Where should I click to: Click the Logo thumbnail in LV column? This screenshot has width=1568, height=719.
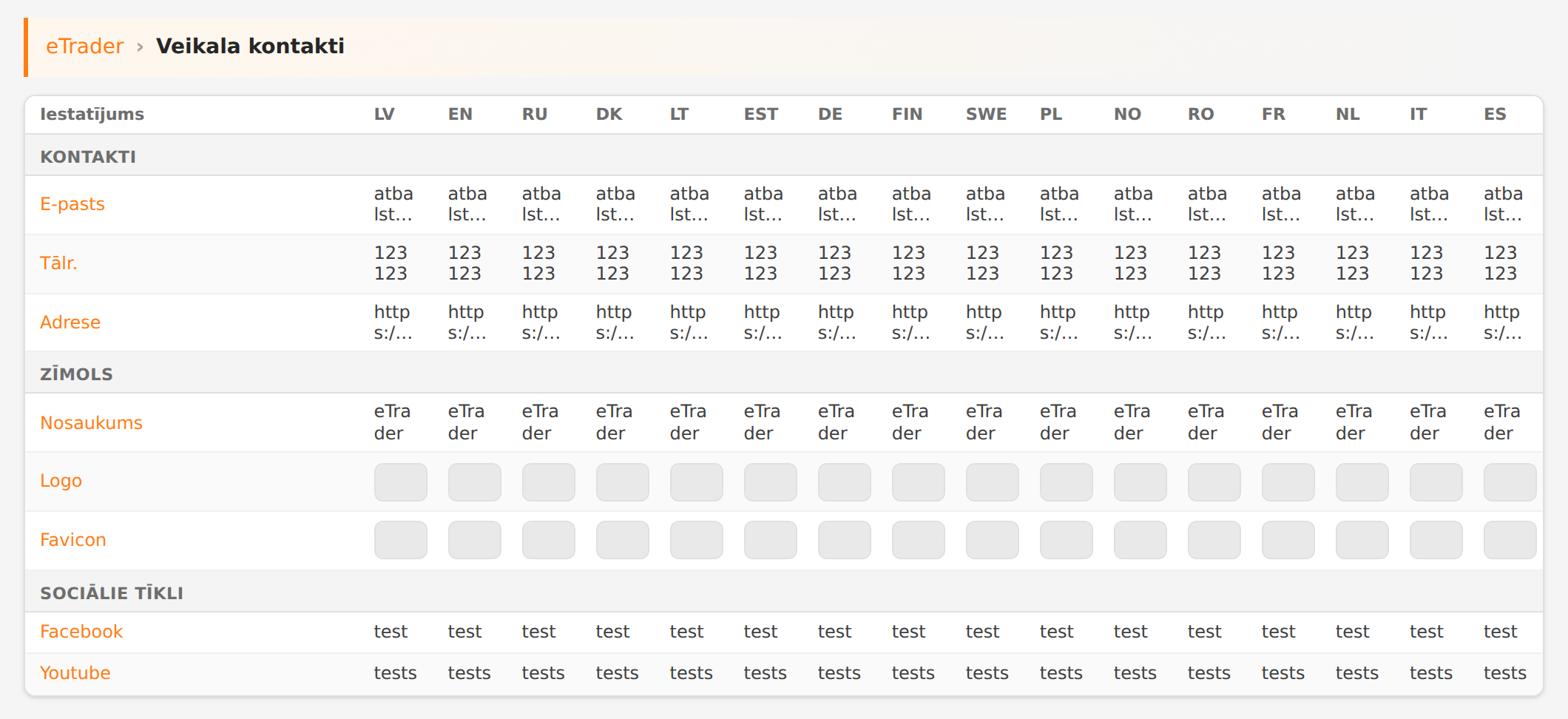401,482
